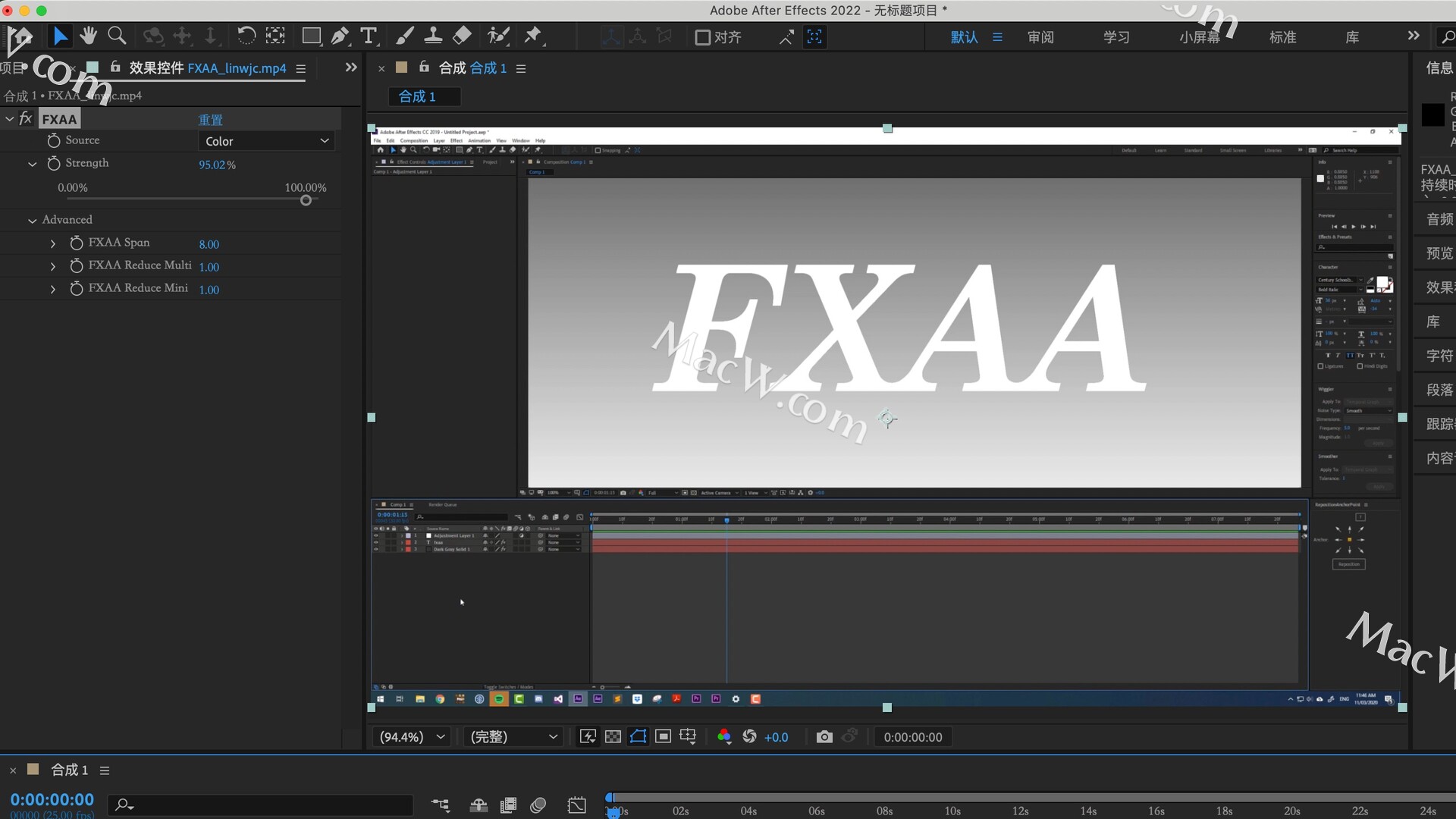Screen dimensions: 1456x819
Task: Select the Brush tool
Action: 405,36
